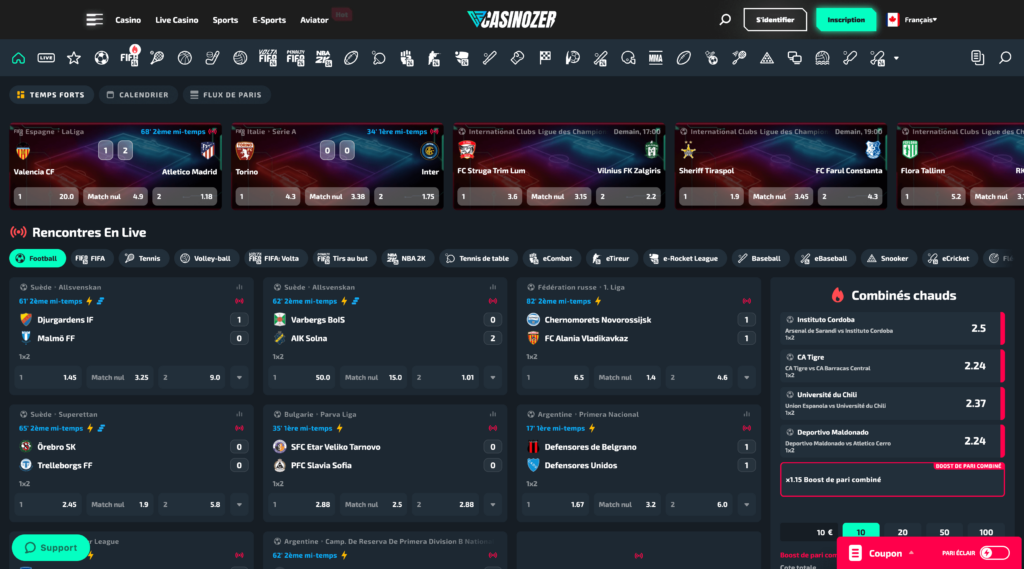The height and width of the screenshot is (569, 1024).
Task: Select the 50 stake amount button
Action: point(944,532)
